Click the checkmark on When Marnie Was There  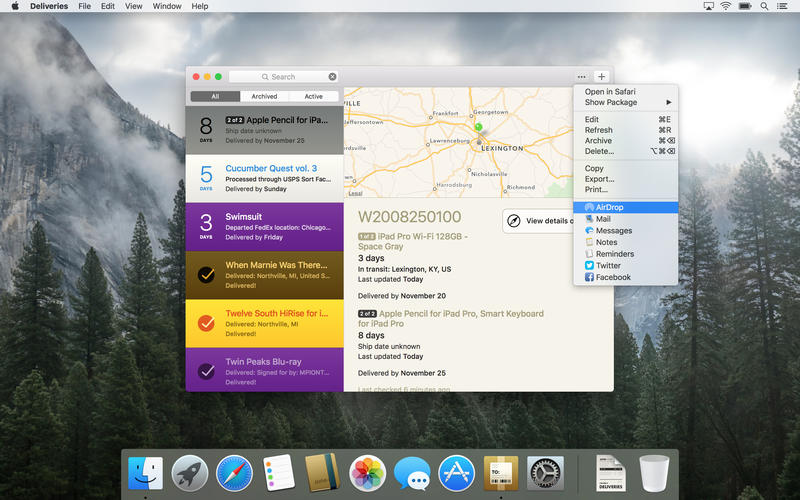pyautogui.click(x=206, y=274)
